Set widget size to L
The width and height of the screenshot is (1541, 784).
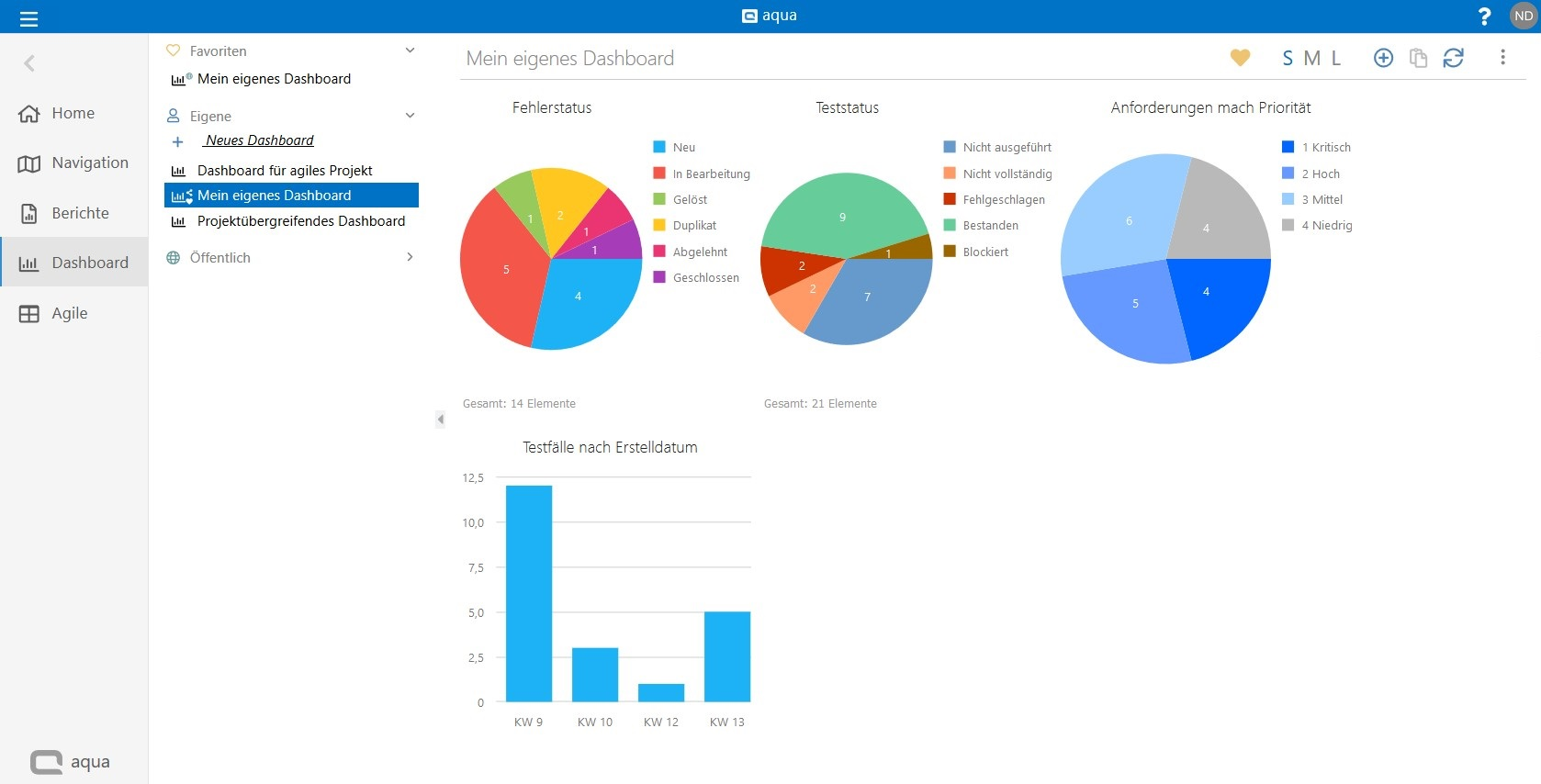[x=1336, y=59]
